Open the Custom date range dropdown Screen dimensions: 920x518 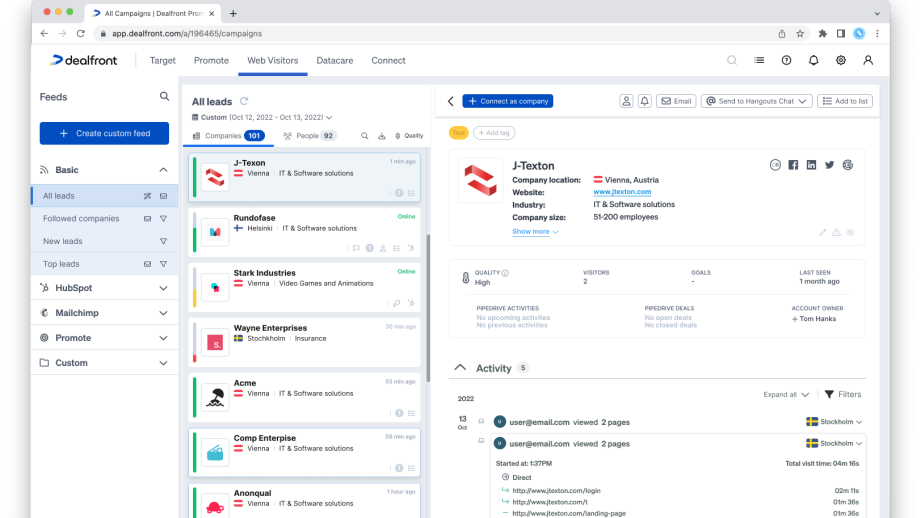262,117
